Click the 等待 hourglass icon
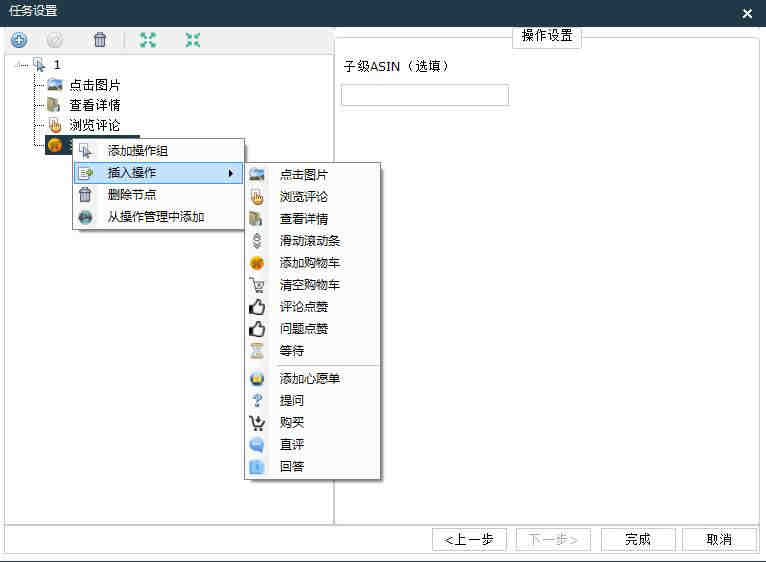This screenshot has height=562, width=766. point(257,351)
